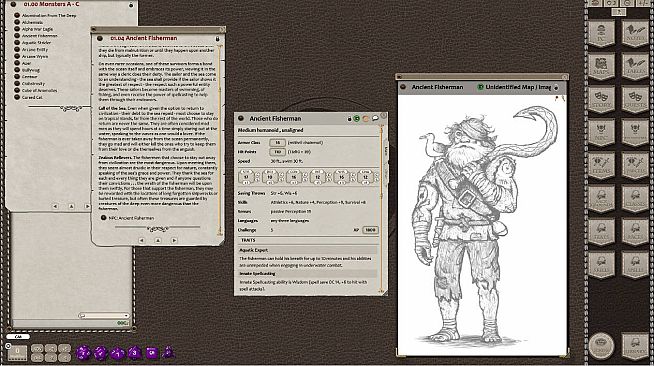This screenshot has width=654, height=366.
Task: Toggle green identified icon on NPC sheet
Action: pos(357,119)
